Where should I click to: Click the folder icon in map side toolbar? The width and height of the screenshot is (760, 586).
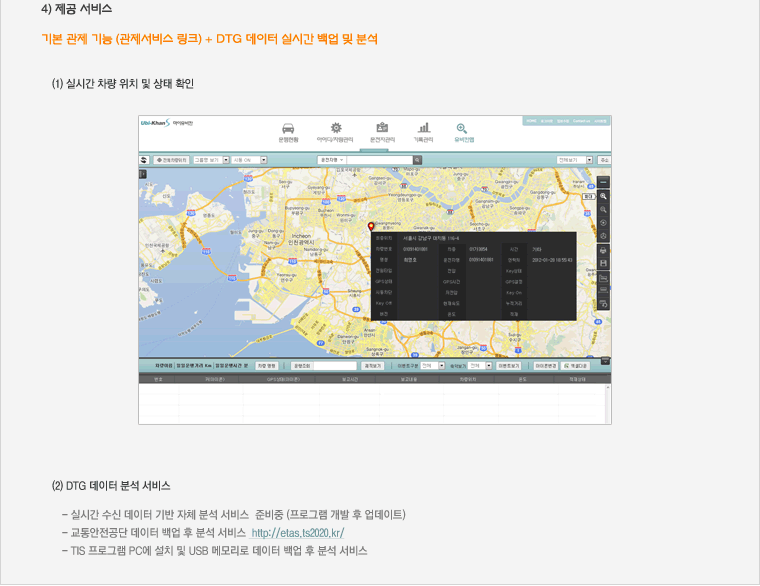click(x=603, y=278)
